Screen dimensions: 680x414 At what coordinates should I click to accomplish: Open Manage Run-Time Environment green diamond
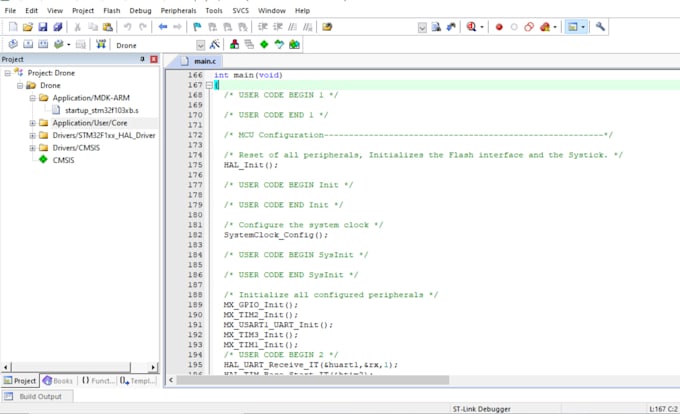tap(264, 44)
